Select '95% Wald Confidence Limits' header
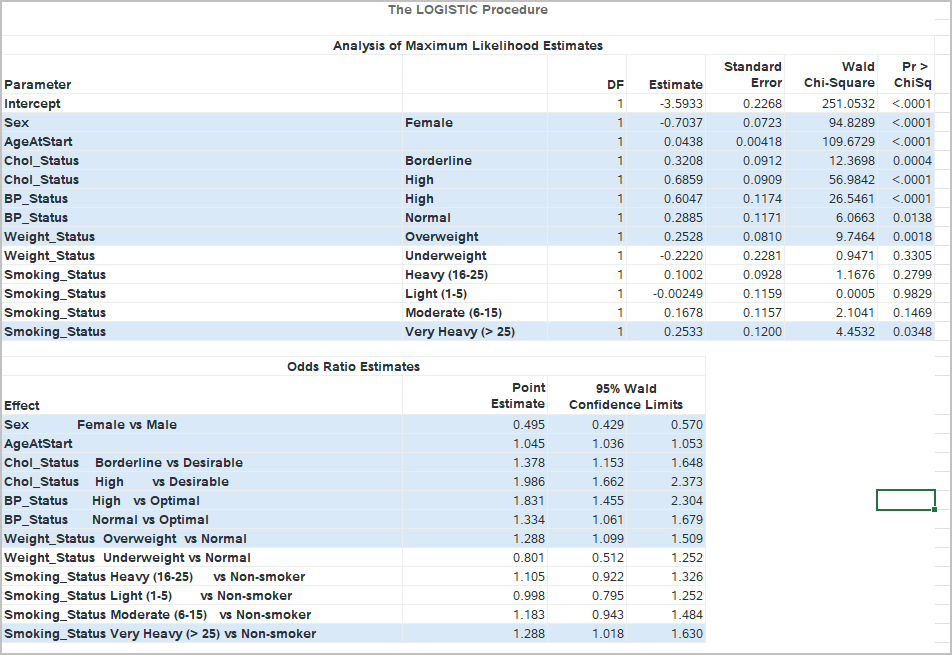 click(626, 396)
